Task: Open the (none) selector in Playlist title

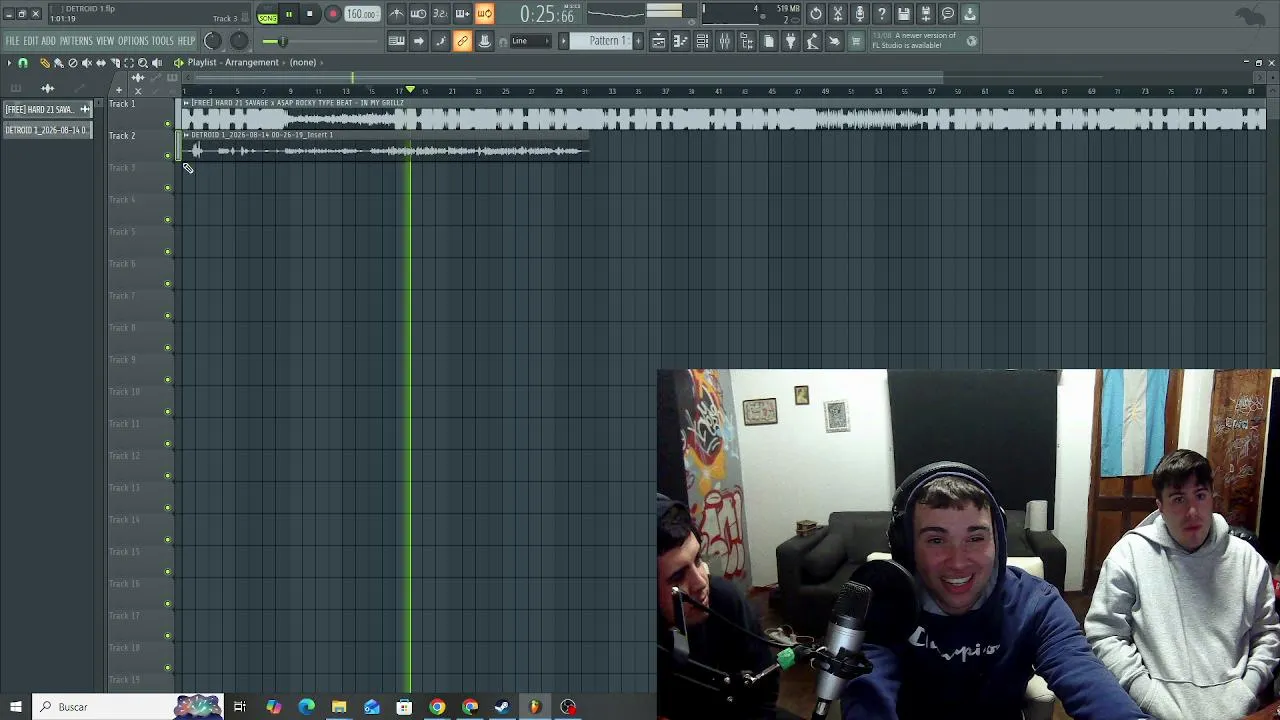Action: 303,62
